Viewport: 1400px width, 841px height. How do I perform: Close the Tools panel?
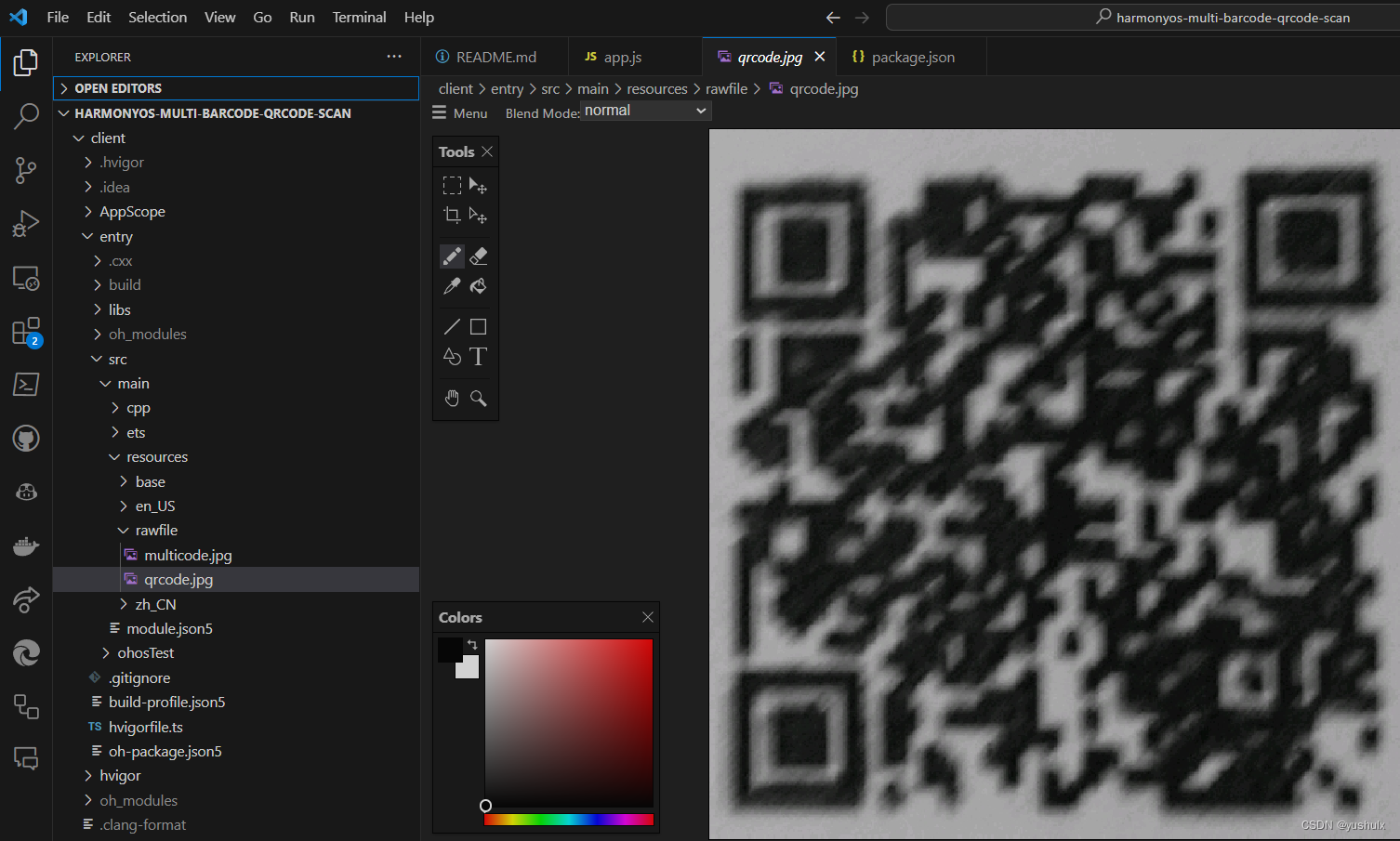487,151
